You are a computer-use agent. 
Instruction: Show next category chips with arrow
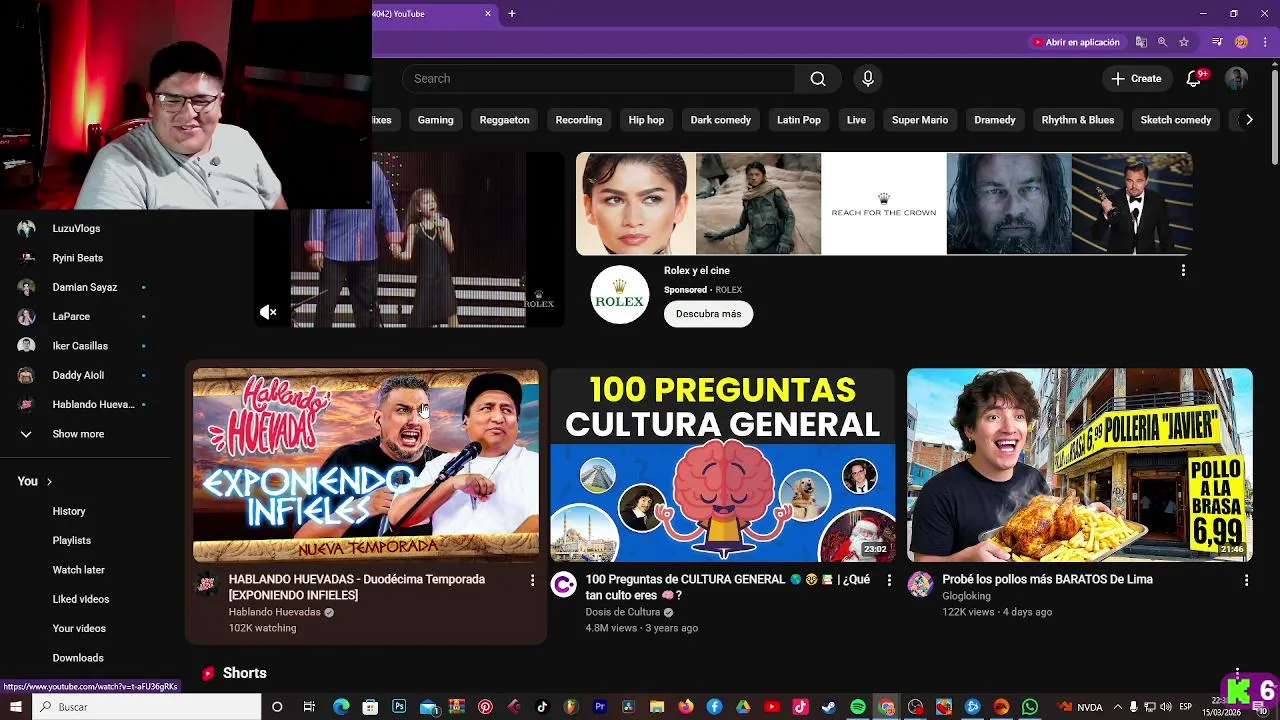[x=1248, y=120]
